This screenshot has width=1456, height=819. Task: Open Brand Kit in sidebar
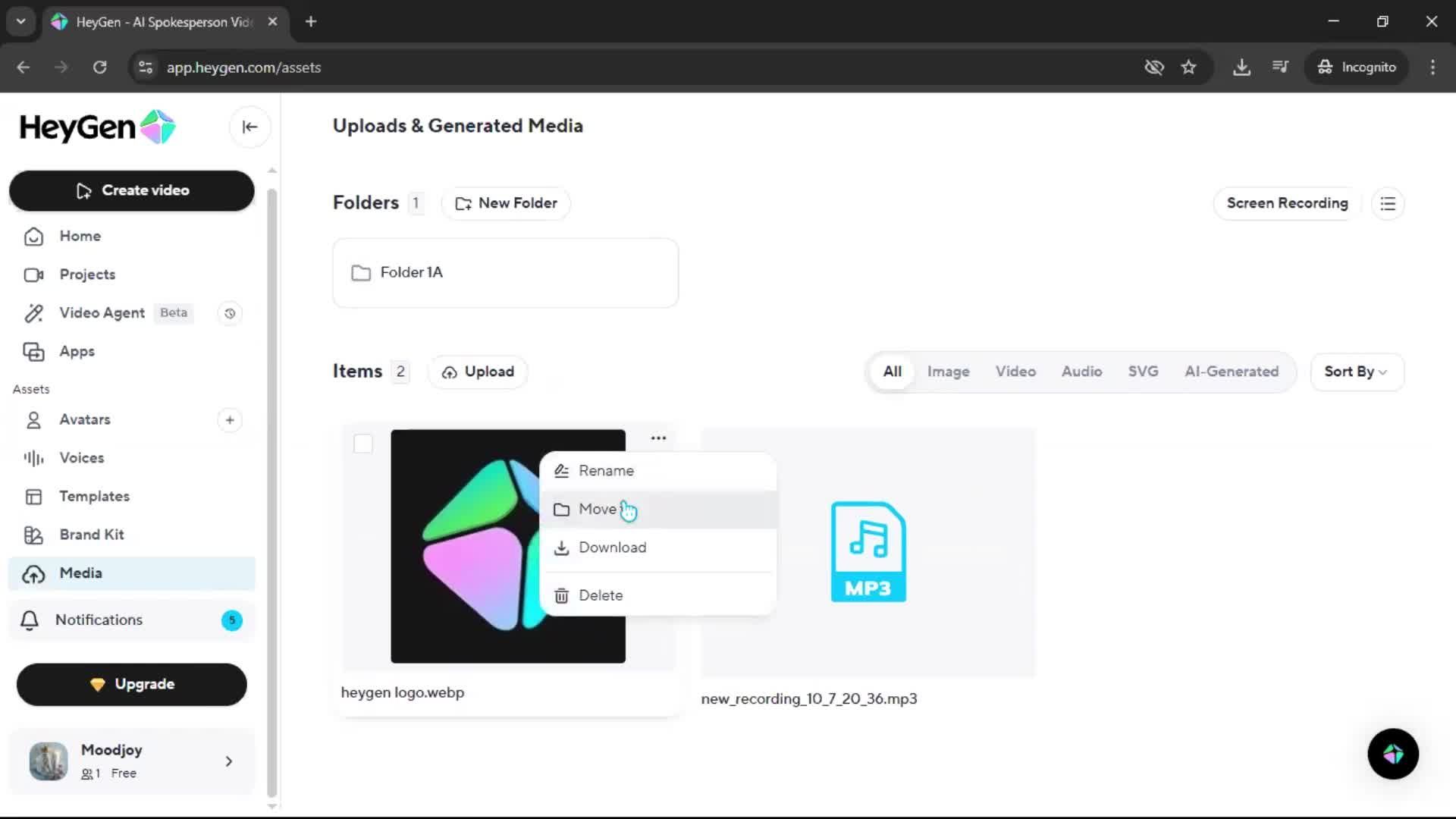(x=92, y=535)
